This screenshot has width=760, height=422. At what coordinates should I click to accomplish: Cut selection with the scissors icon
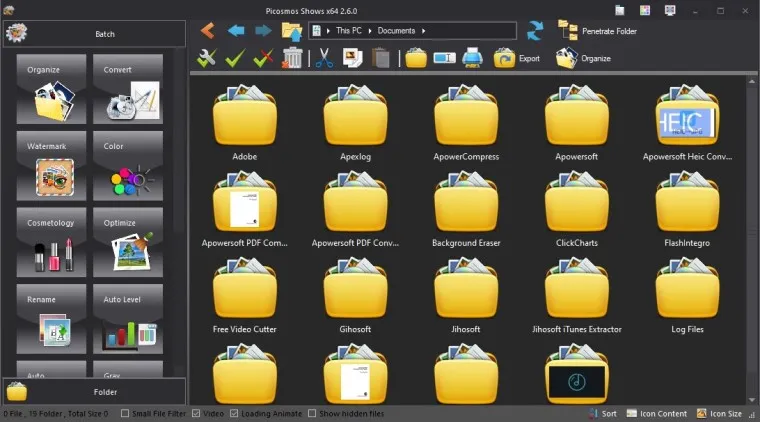click(324, 58)
